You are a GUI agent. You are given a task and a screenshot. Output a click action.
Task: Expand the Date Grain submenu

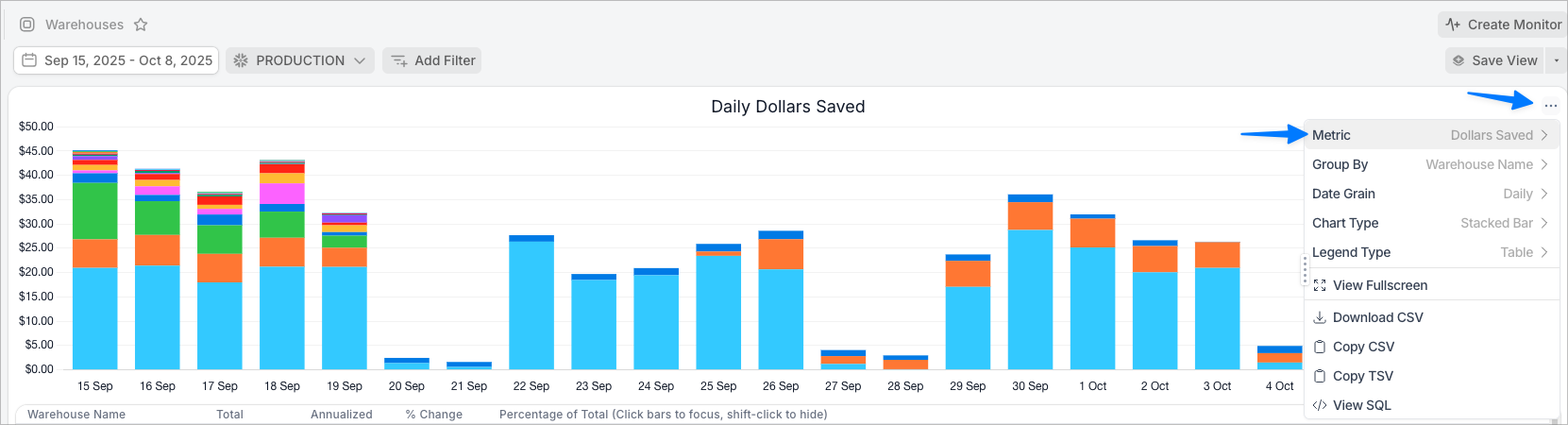[x=1431, y=194]
